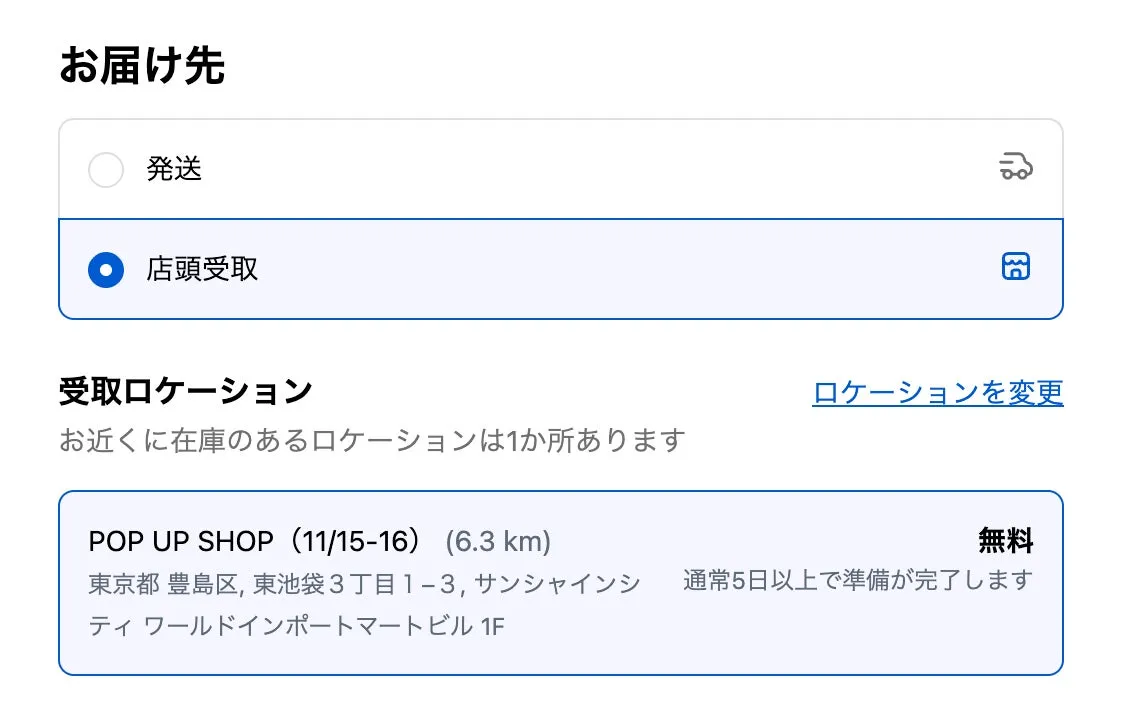This screenshot has width=1122, height=720.
Task: Click the 受取ロケーション section heading
Action: point(184,390)
